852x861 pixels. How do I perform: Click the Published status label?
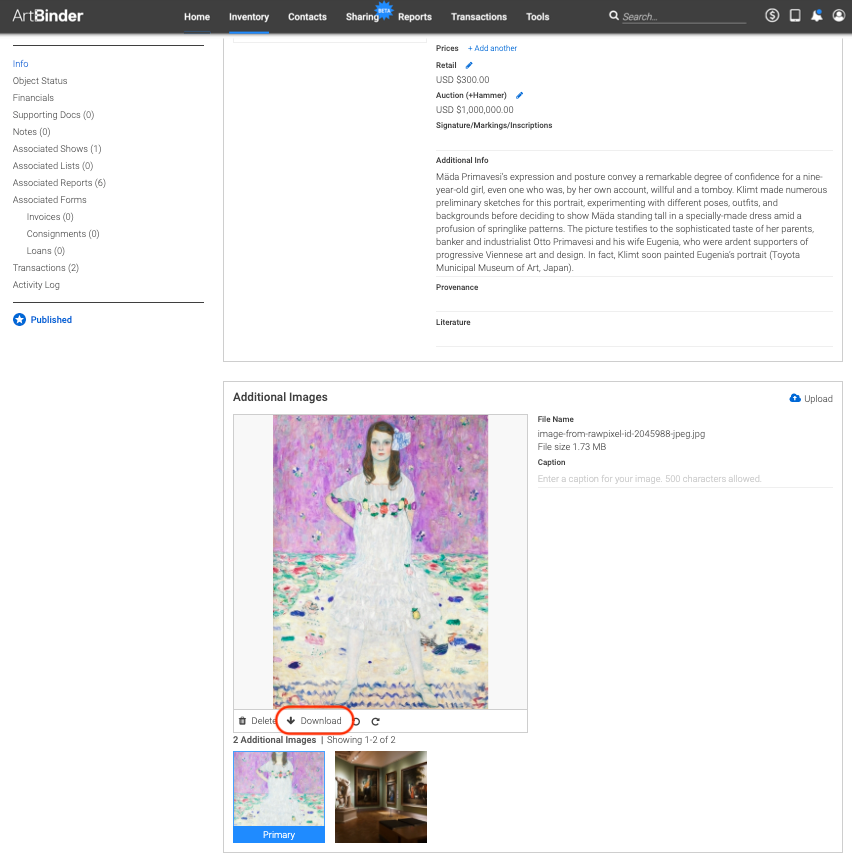tap(51, 320)
